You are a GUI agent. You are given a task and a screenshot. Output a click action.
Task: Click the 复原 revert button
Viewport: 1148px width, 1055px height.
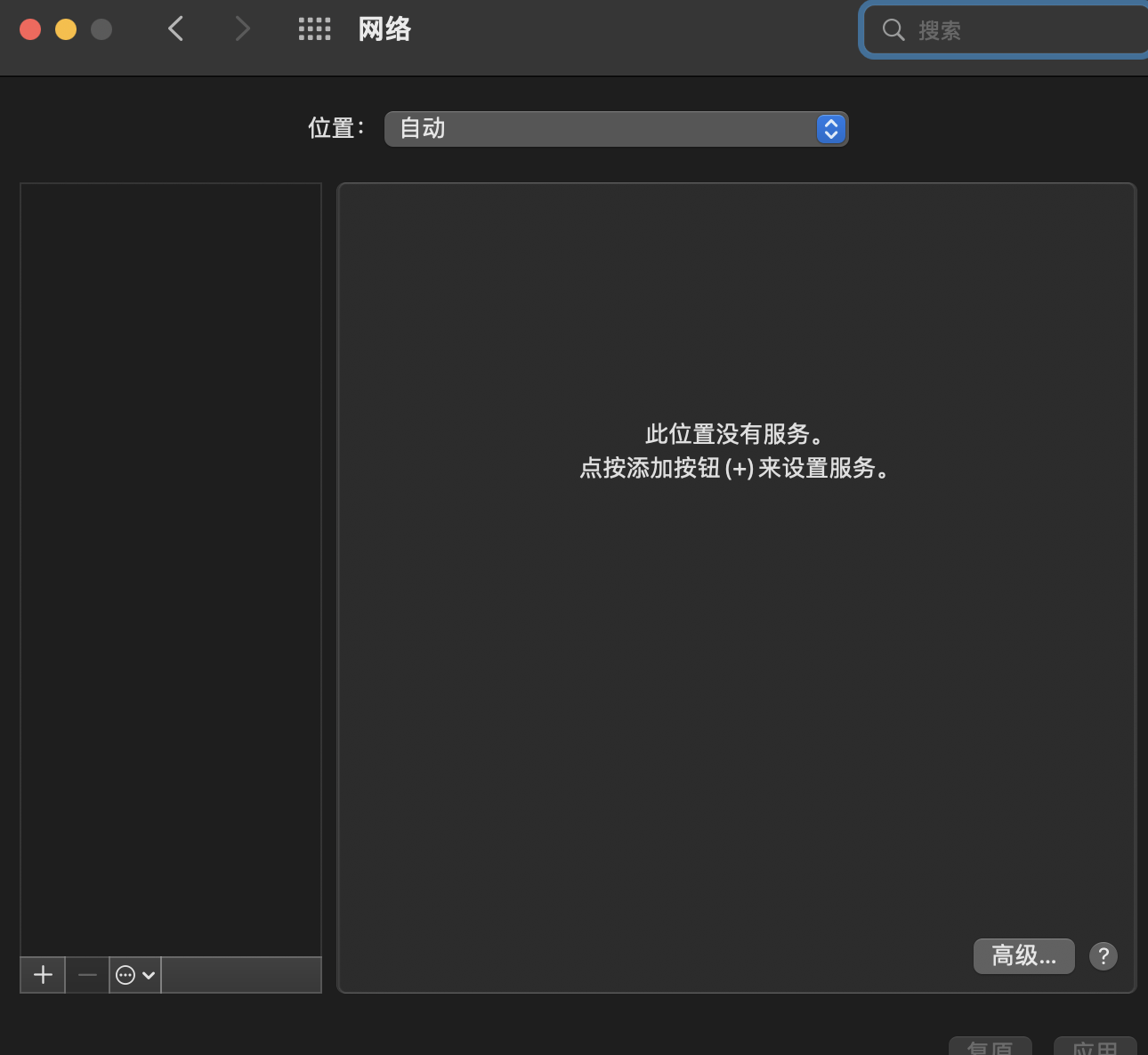pos(990,1046)
